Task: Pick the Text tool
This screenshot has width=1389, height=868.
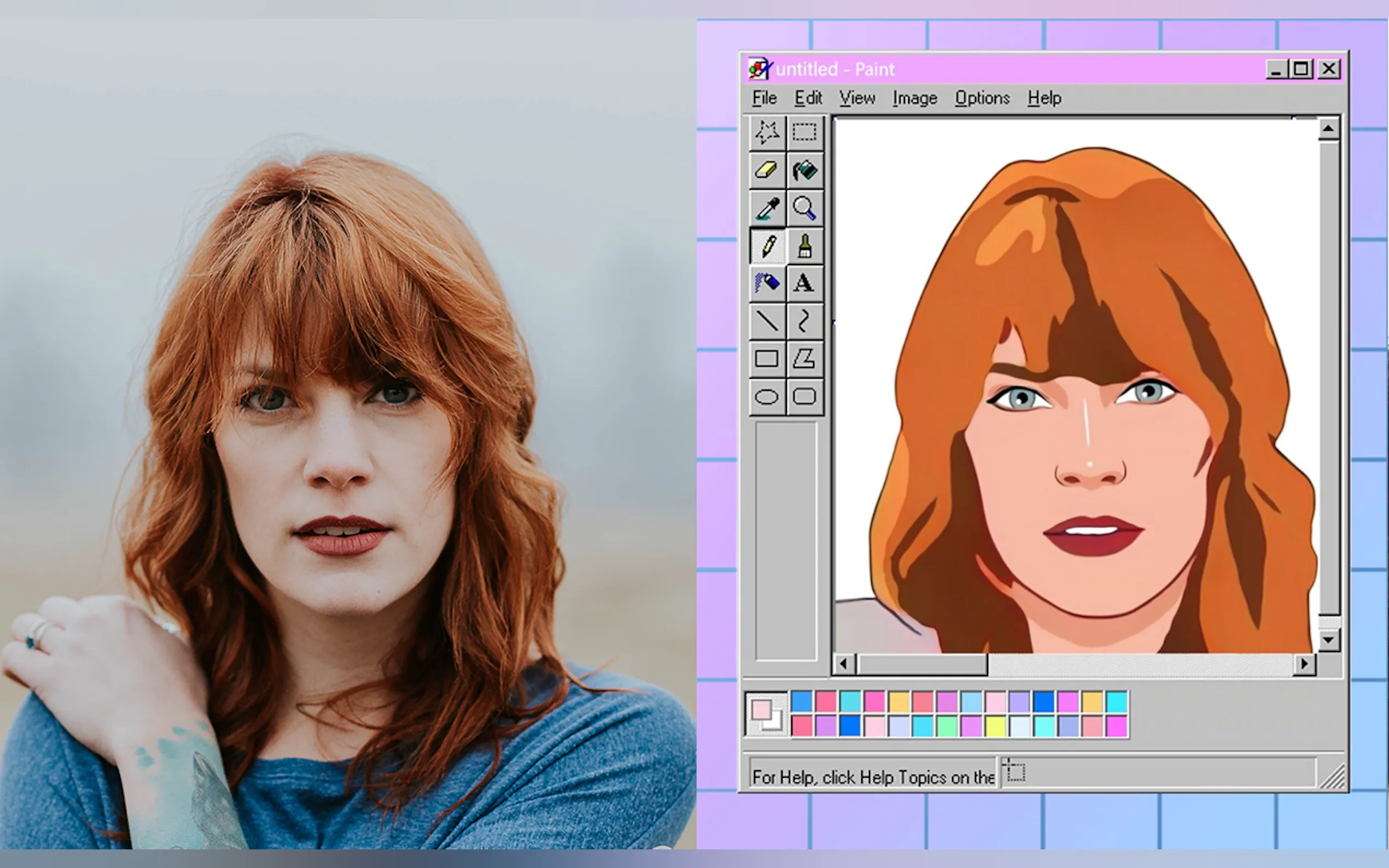Action: [x=804, y=283]
